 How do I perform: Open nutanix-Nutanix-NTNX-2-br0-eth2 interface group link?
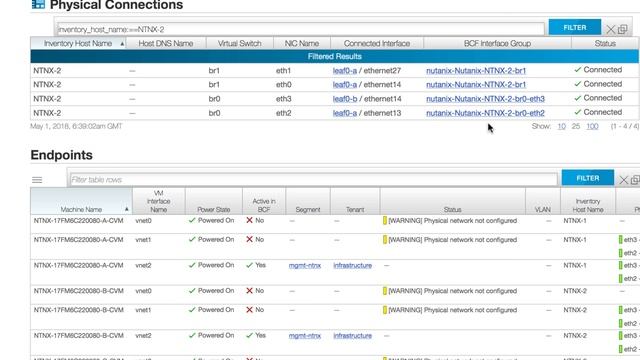(x=485, y=113)
